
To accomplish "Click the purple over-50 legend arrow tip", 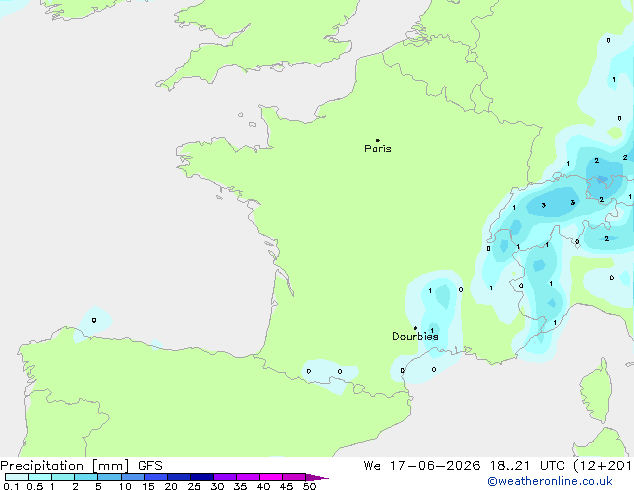I will [x=317, y=477].
